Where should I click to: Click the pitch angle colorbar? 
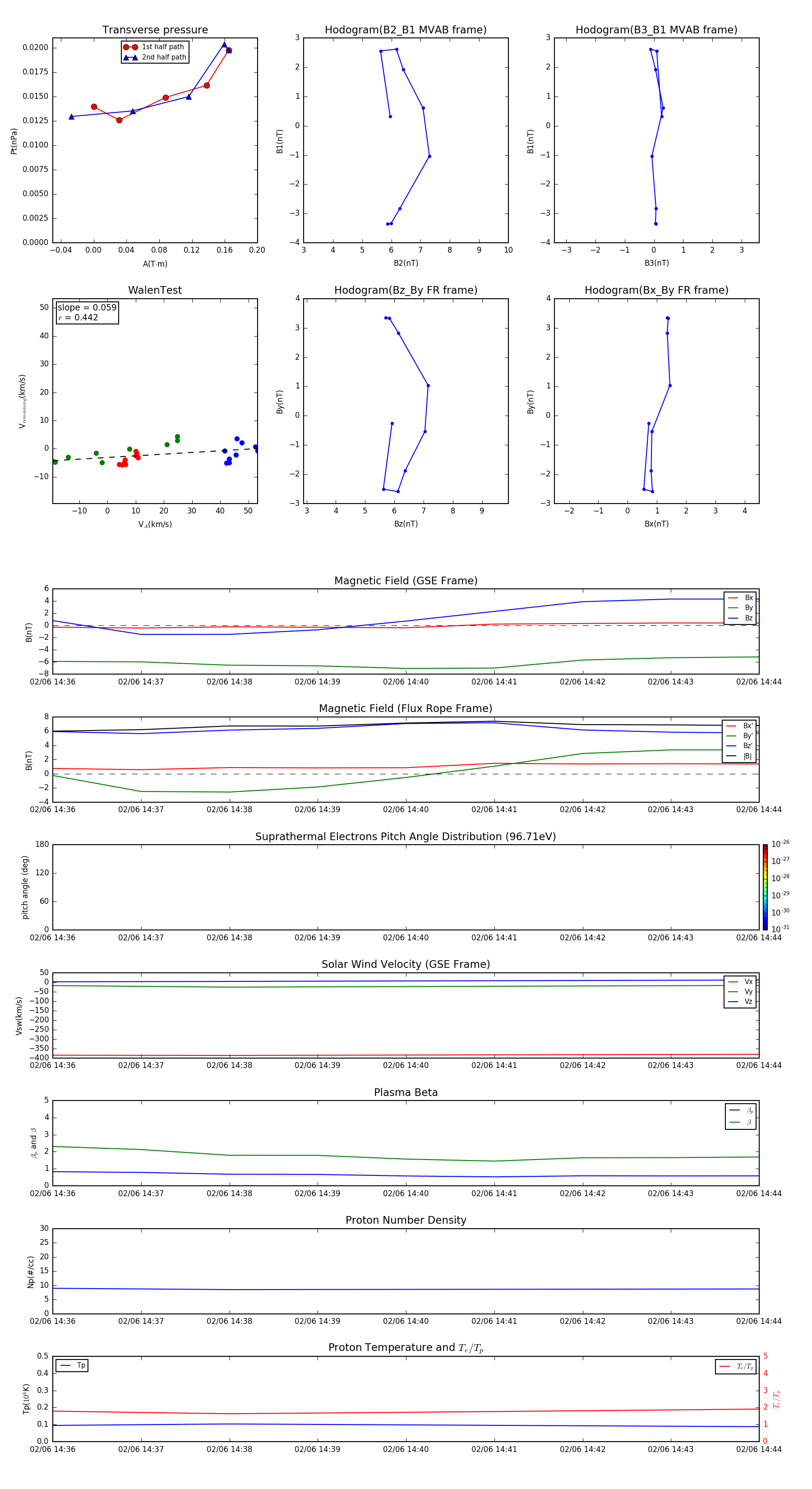[765, 887]
